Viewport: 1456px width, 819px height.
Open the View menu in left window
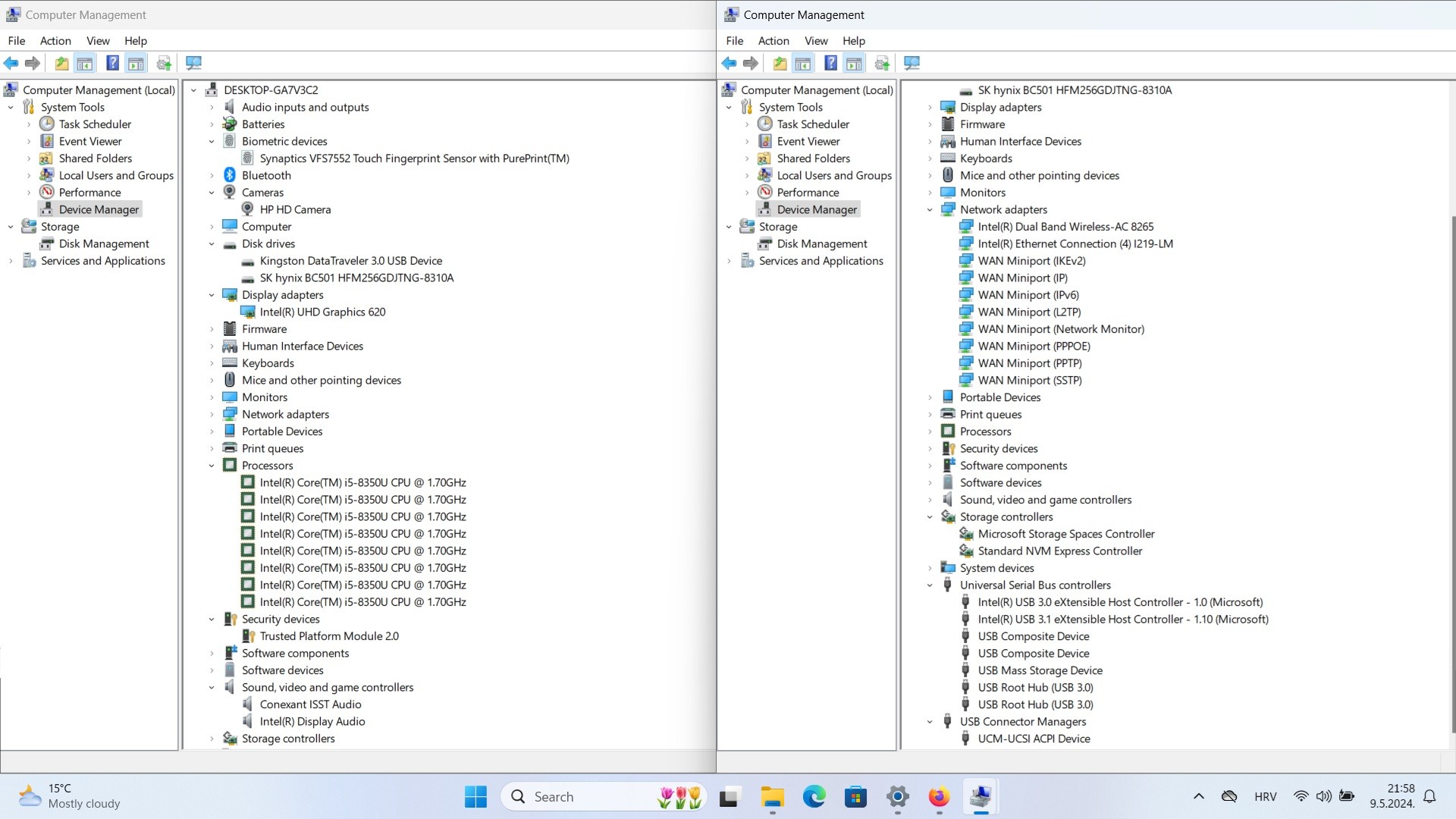[98, 41]
